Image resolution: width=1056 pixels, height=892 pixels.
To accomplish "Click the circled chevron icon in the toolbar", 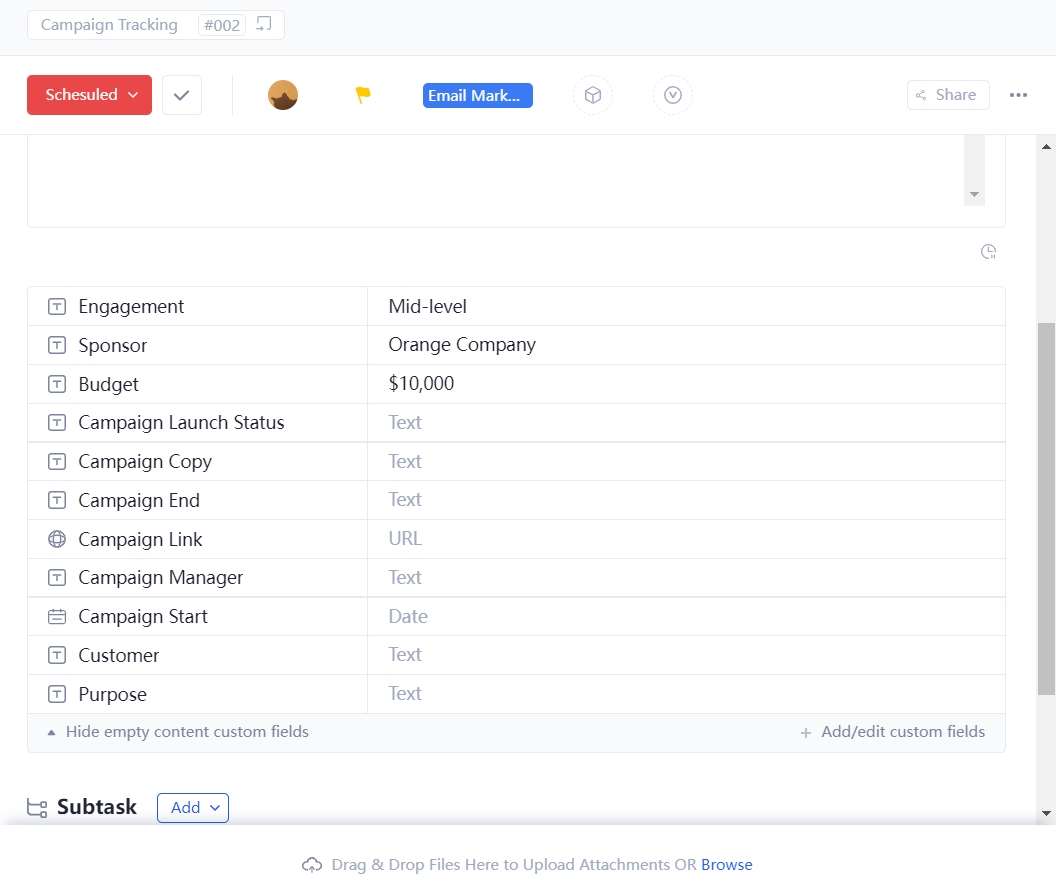I will pos(672,94).
